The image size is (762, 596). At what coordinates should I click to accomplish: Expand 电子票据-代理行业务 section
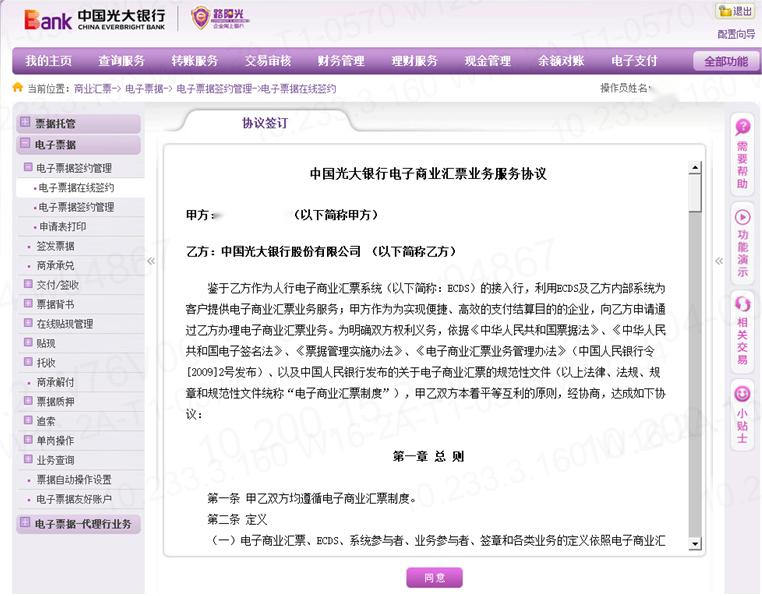24,523
